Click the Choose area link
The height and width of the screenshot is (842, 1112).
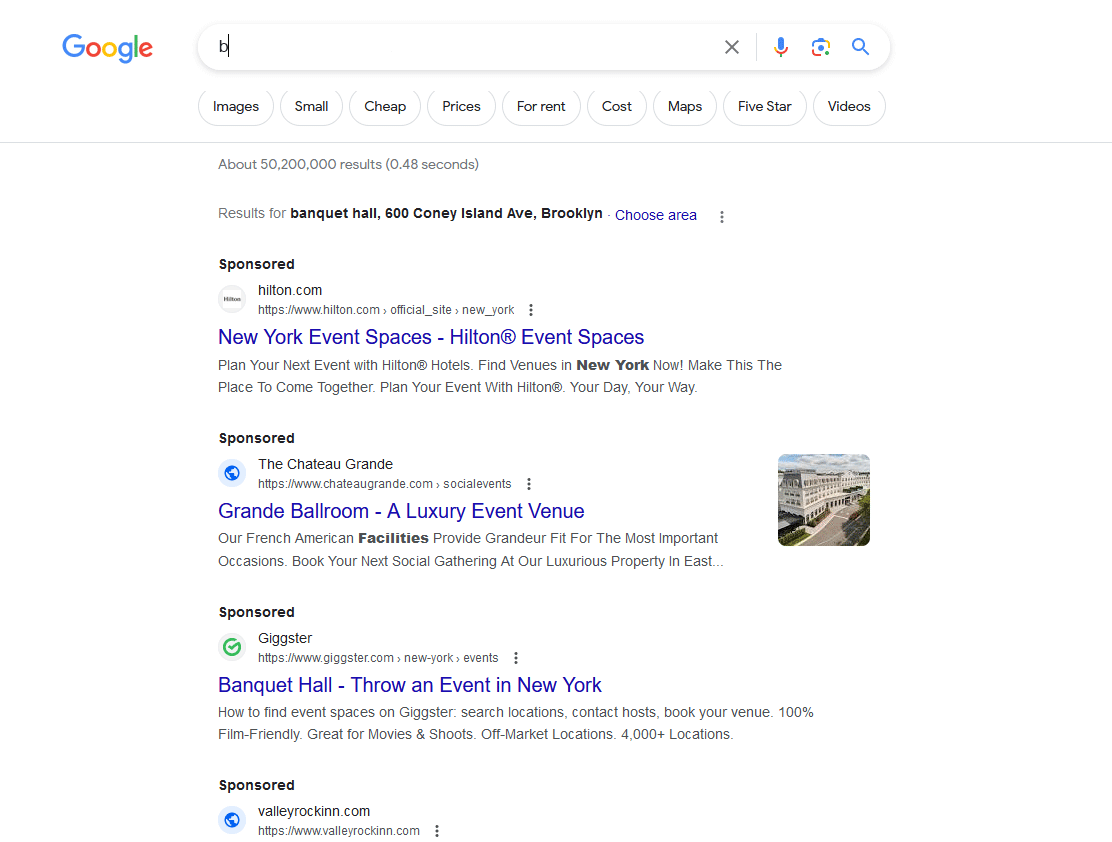coord(656,215)
